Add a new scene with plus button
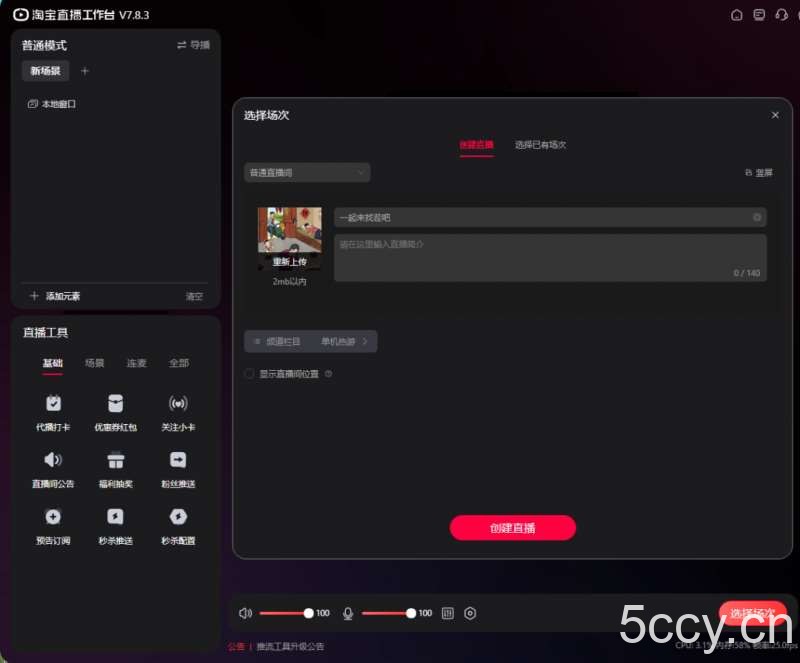This screenshot has width=800, height=663. click(85, 71)
